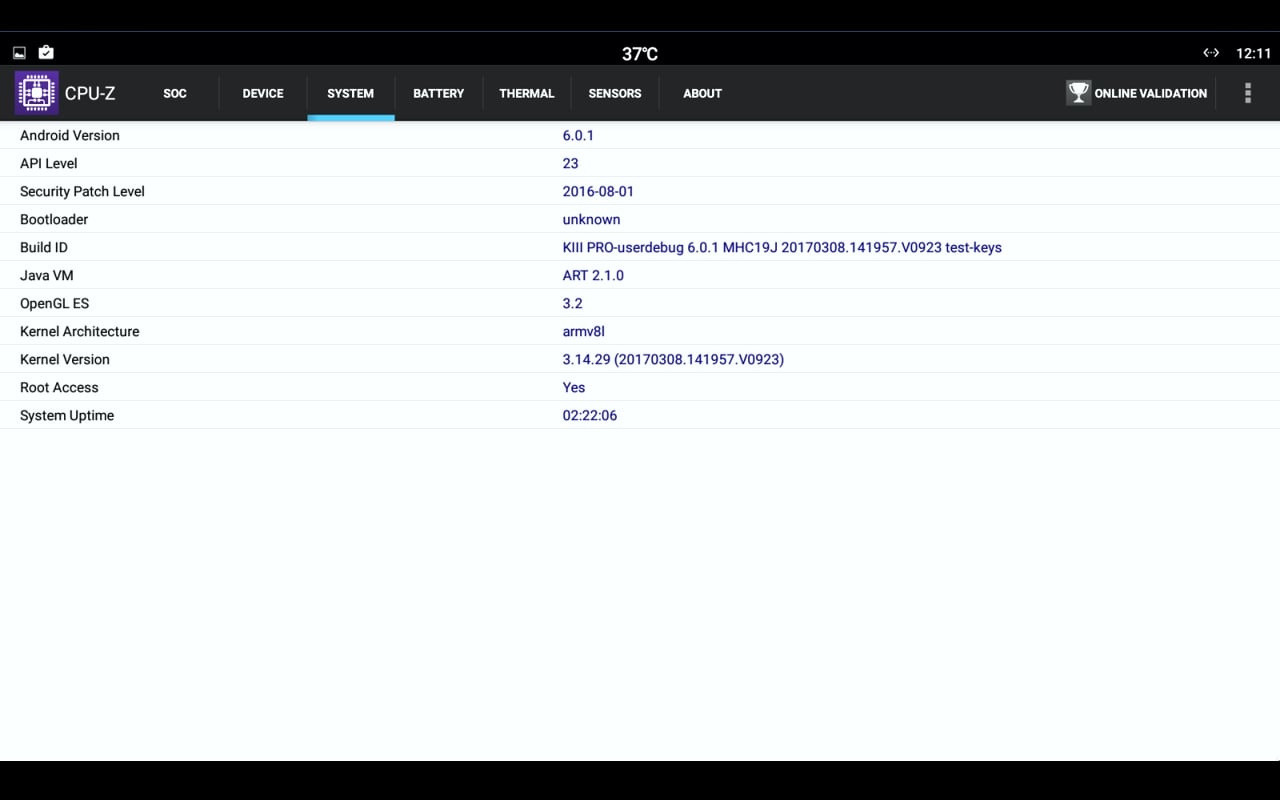View the SENSORS tab
The image size is (1280, 800).
pyautogui.click(x=615, y=93)
